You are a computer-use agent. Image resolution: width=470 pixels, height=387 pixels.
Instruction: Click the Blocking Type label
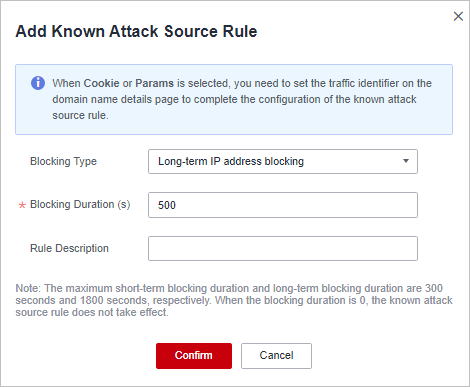tap(63, 161)
